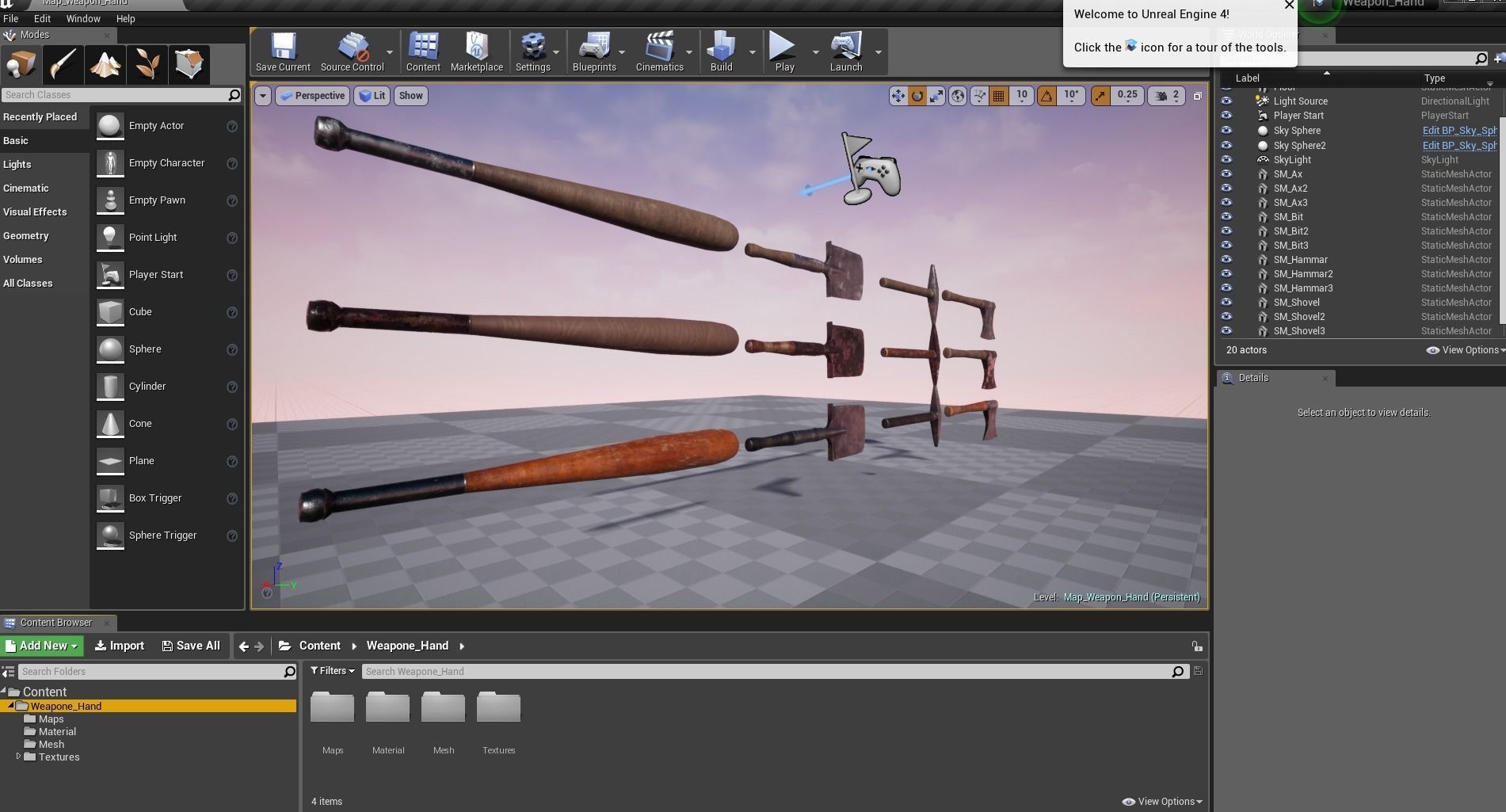This screenshot has height=812, width=1506.
Task: Toggle visibility of the SM_Shovel2 actor
Action: [x=1226, y=317]
